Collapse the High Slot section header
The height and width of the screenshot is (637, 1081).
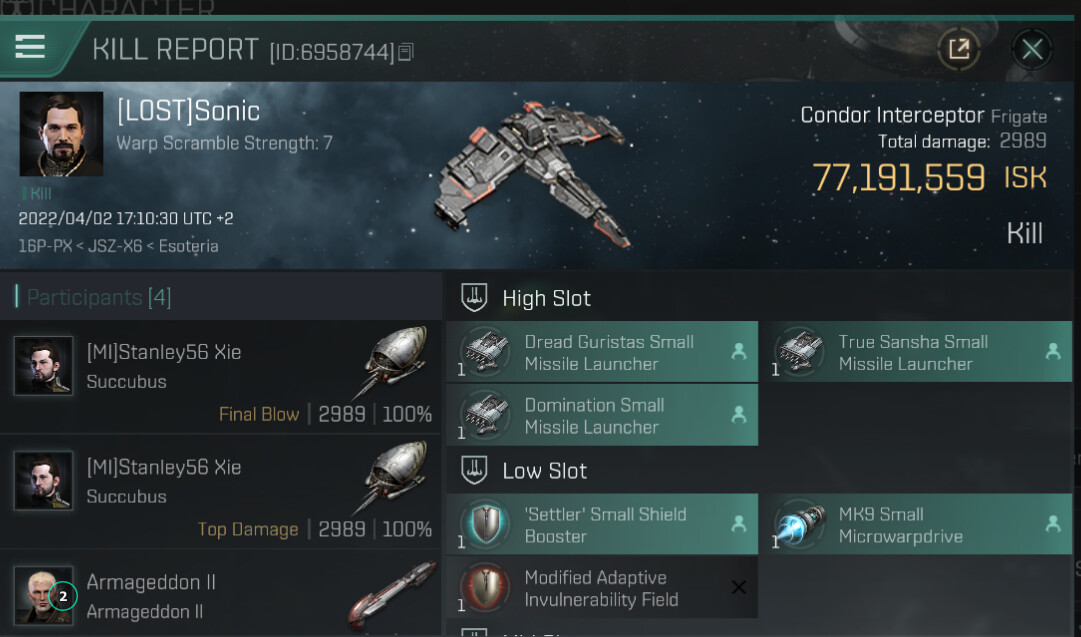[527, 298]
